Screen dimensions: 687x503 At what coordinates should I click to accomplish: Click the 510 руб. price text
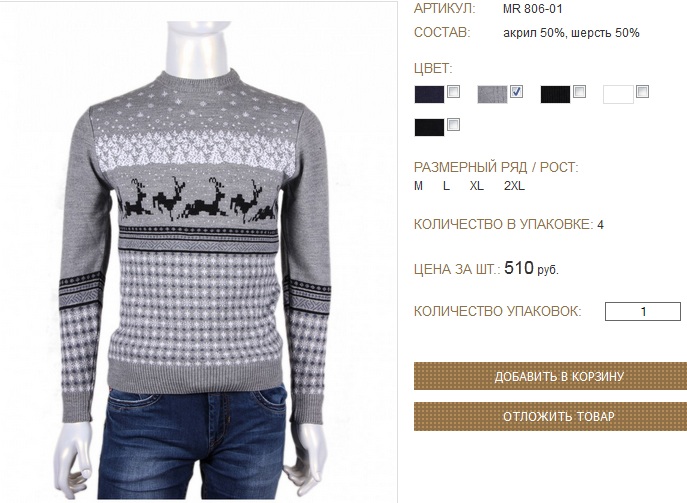[x=531, y=268]
